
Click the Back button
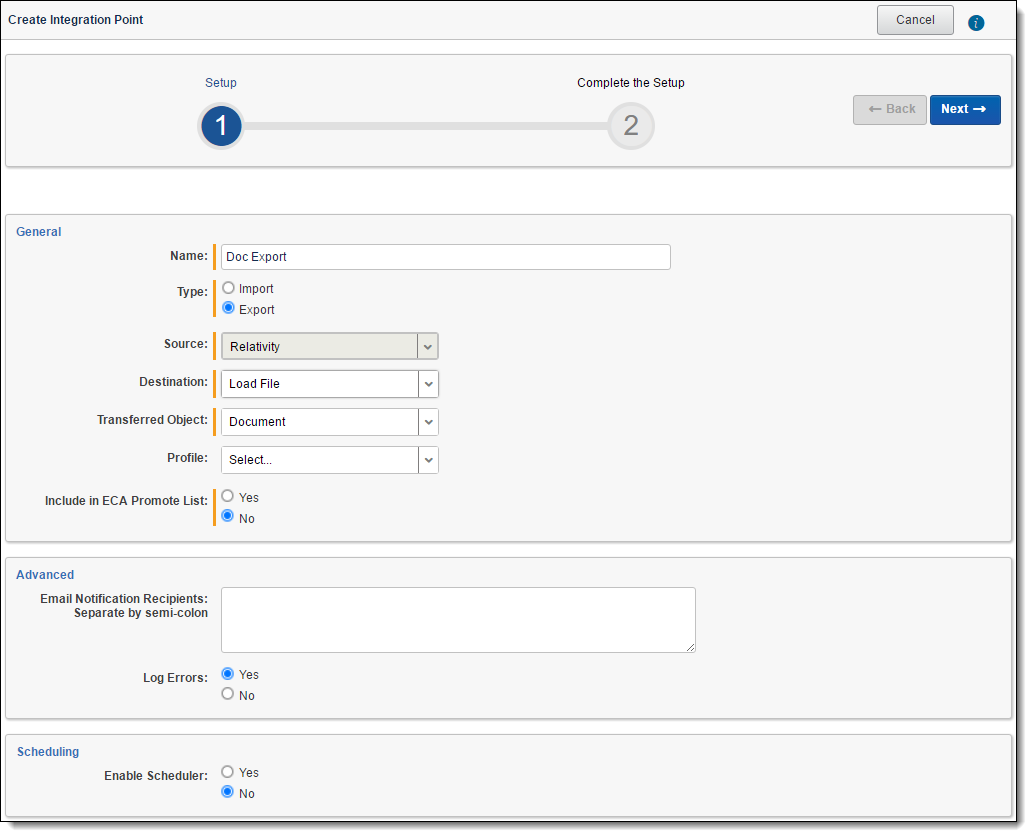(x=890, y=110)
